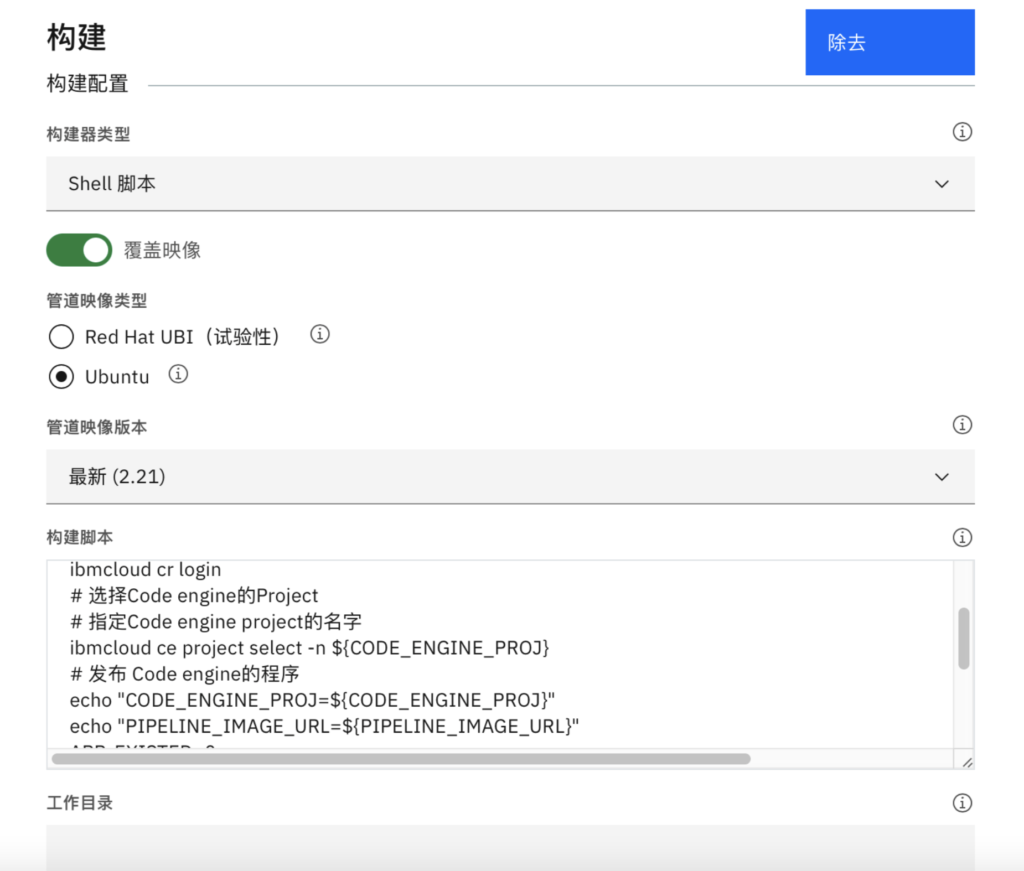Click the '# 指定Code engine project的名字' comment line
This screenshot has height=871, width=1024.
216,622
